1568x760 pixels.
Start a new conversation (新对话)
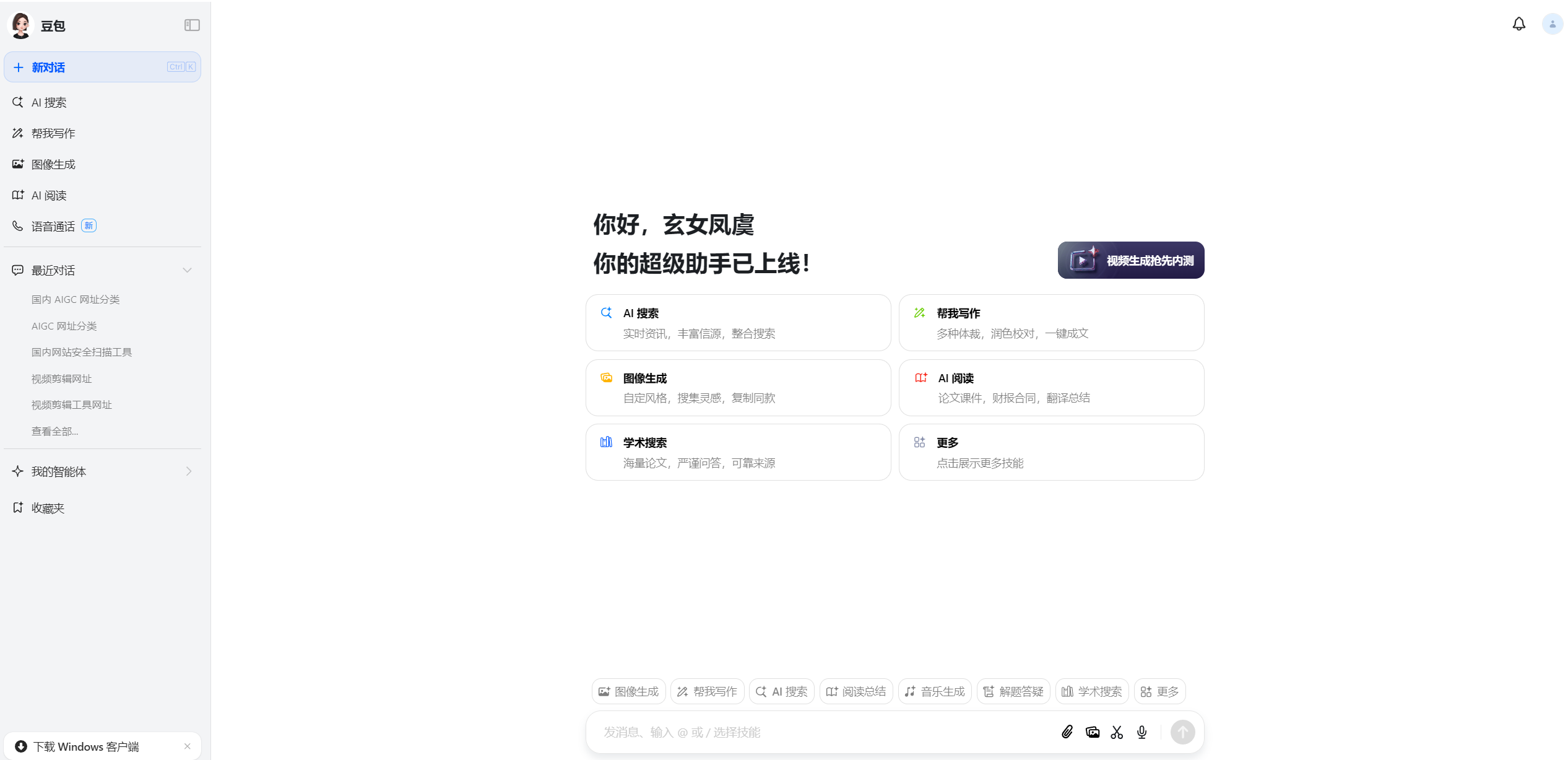click(102, 67)
